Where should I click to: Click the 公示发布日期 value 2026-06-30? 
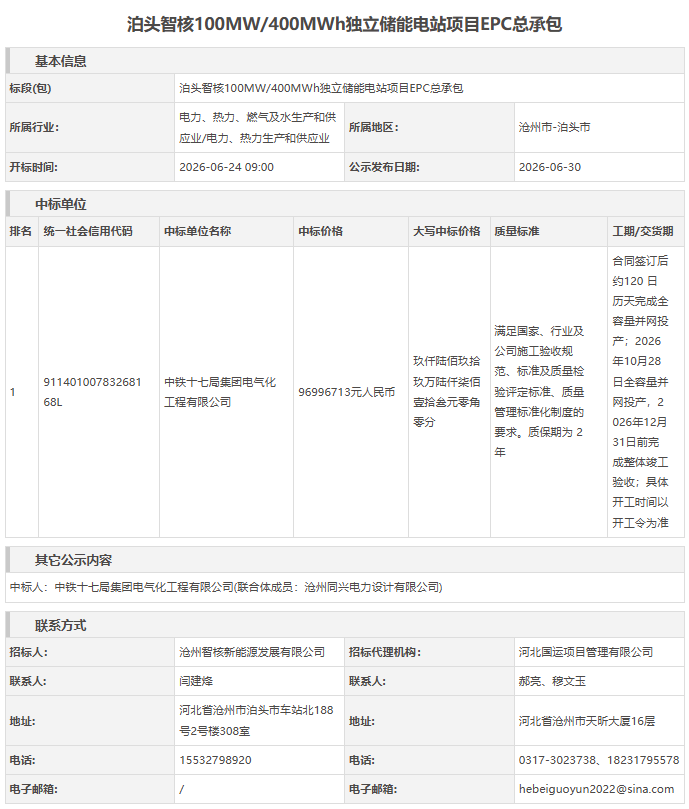pos(550,167)
